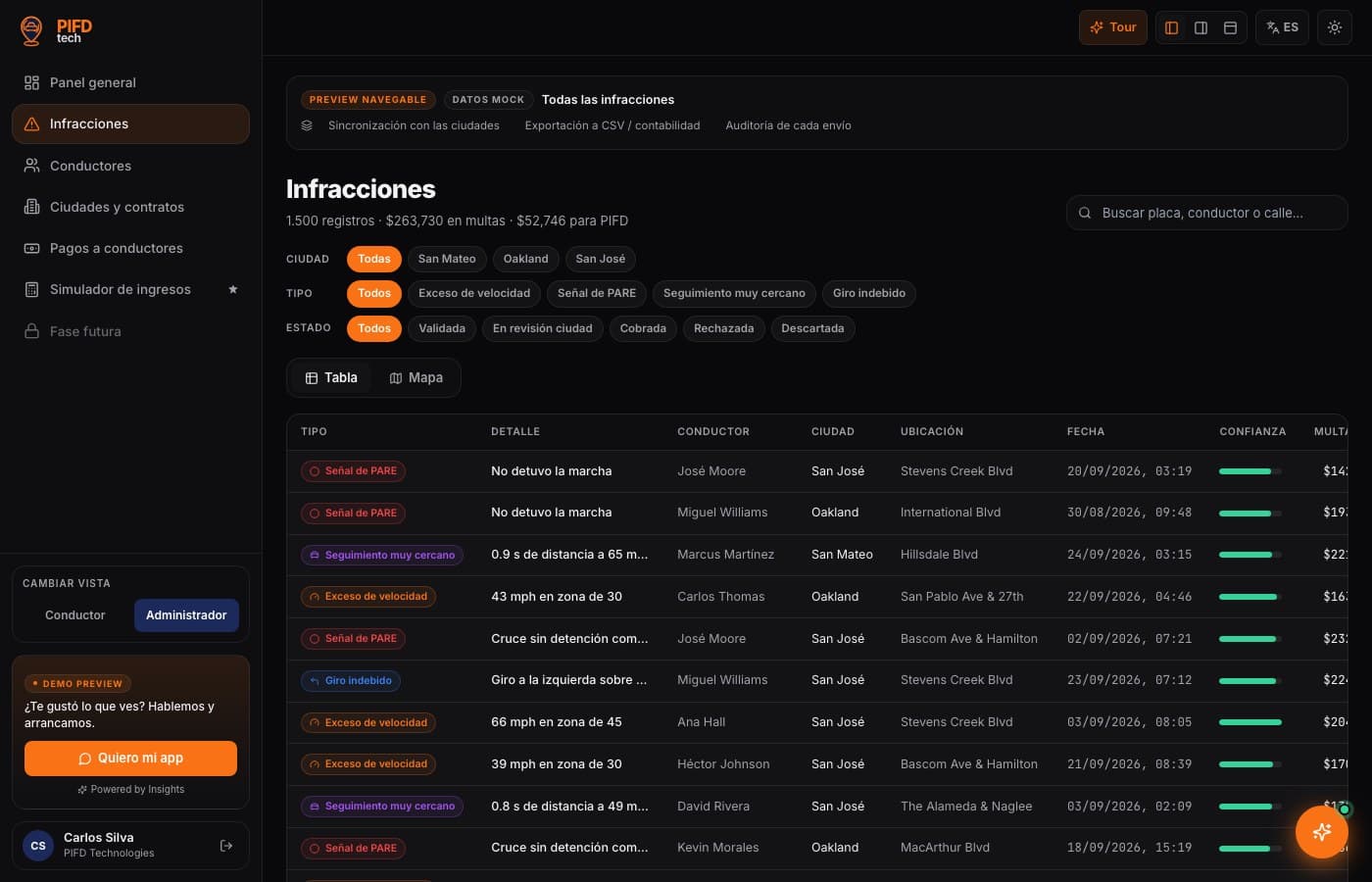Open Conductores section

[130, 166]
